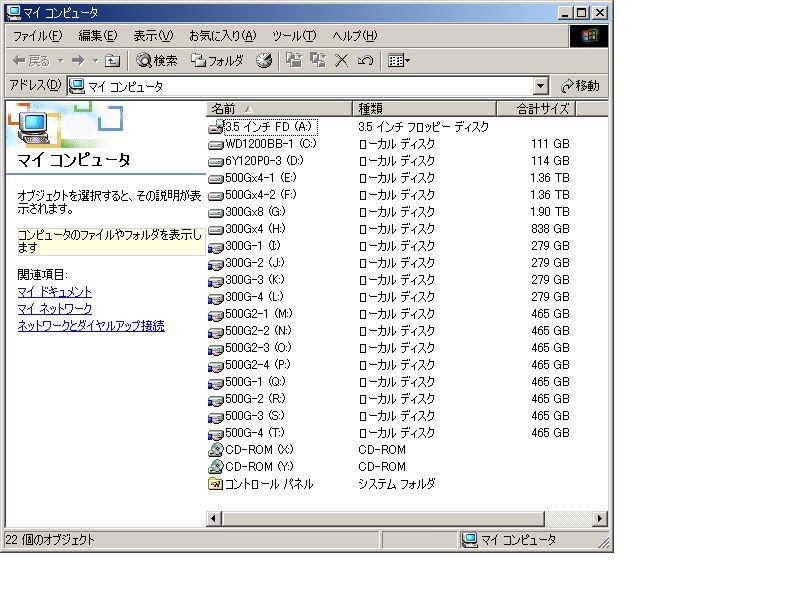Select the 300Gx4 (H:) drive icon
The height and width of the screenshot is (600, 800).
pyautogui.click(x=216, y=230)
